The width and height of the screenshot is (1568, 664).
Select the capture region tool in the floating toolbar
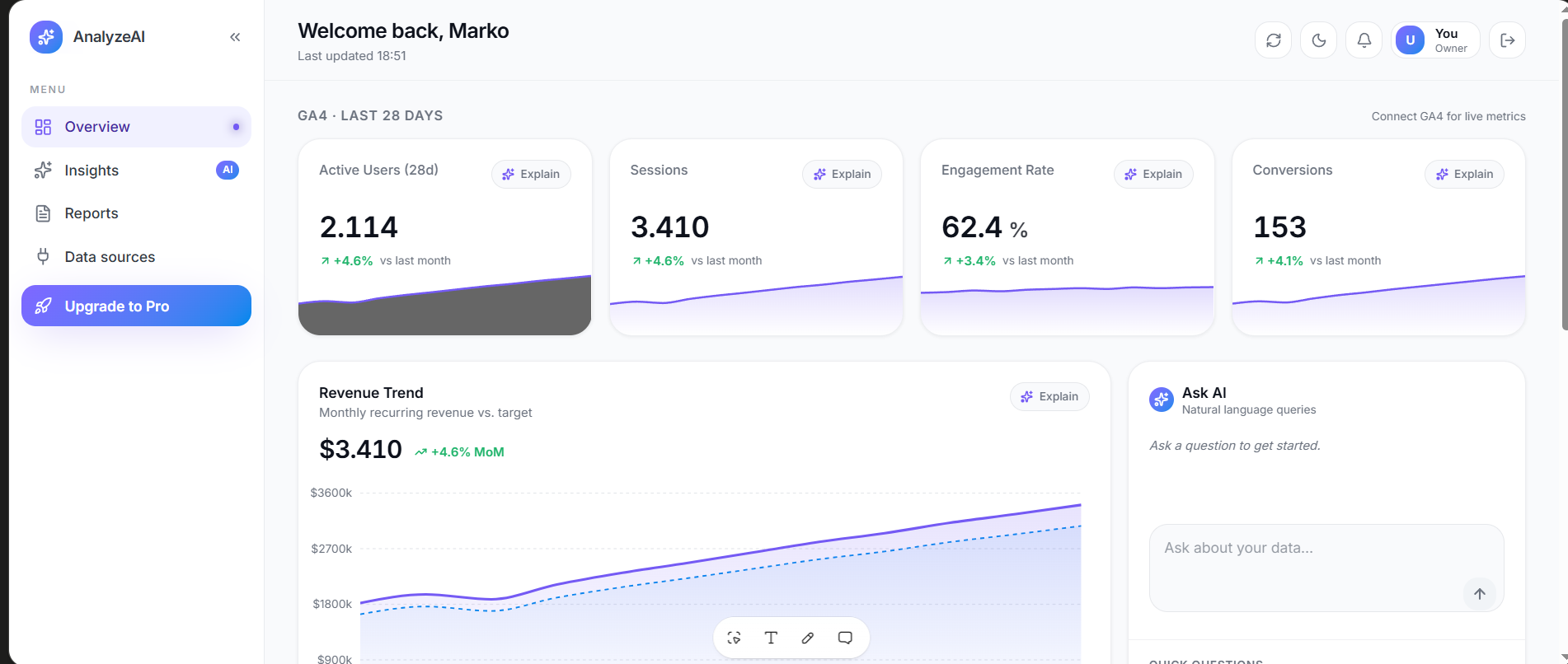tap(734, 638)
